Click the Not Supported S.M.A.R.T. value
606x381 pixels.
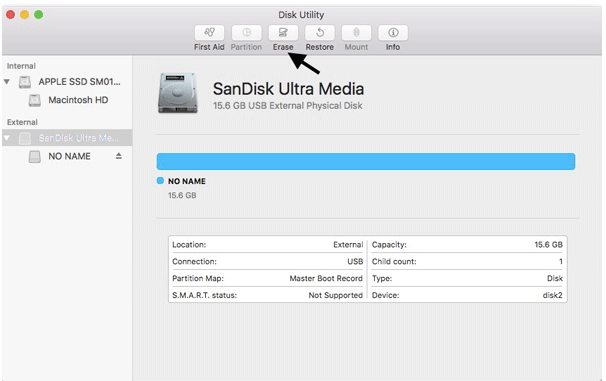point(335,295)
